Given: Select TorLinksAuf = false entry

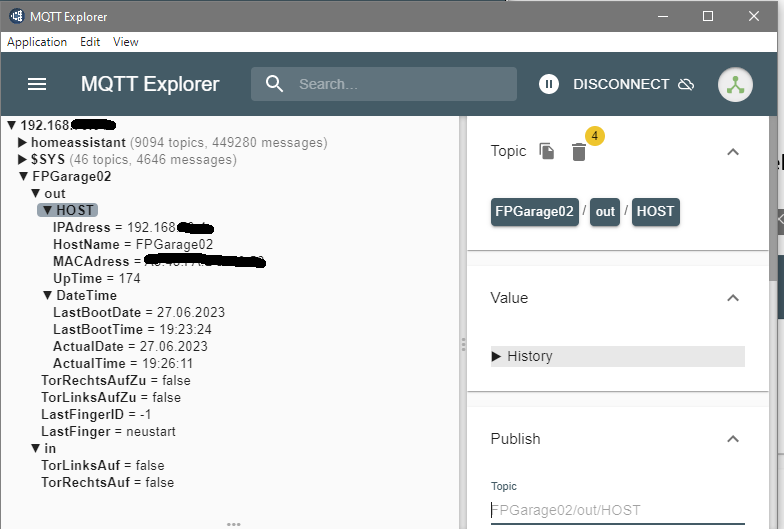Looking at the screenshot, I should [x=102, y=466].
